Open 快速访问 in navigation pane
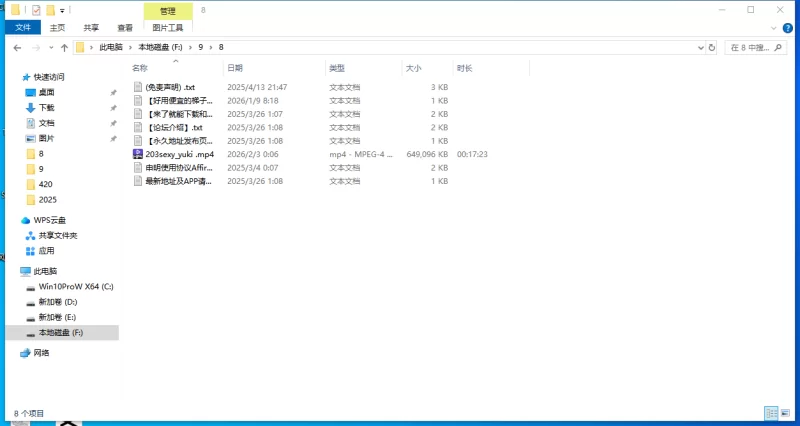 click(49, 77)
